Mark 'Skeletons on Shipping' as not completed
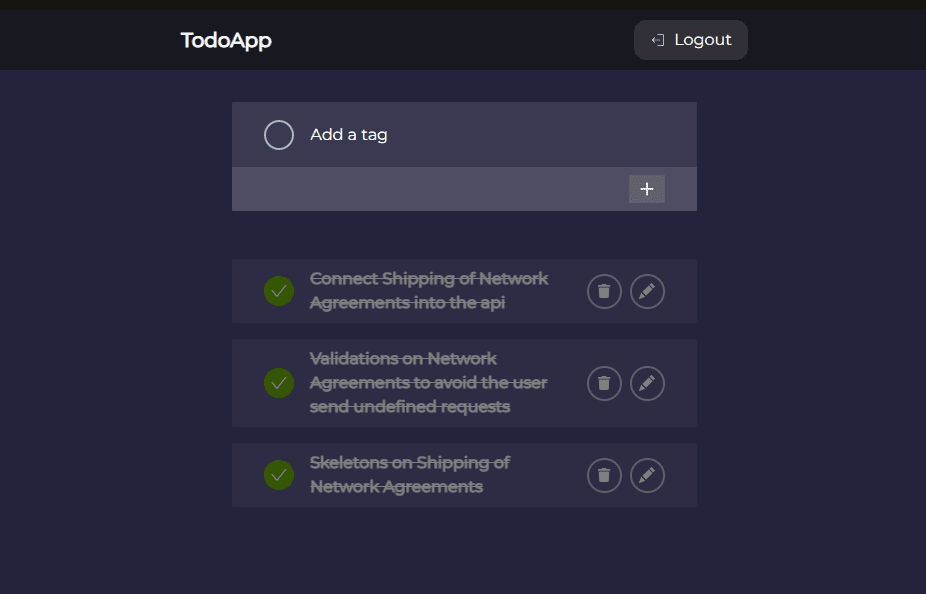Viewport: 926px width, 594px height. pyautogui.click(x=279, y=475)
